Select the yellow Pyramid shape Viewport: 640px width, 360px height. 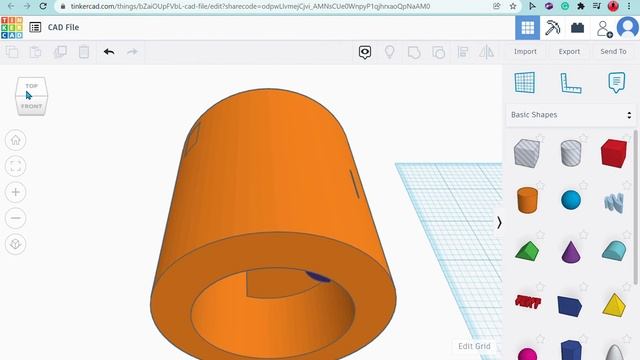[614, 305]
